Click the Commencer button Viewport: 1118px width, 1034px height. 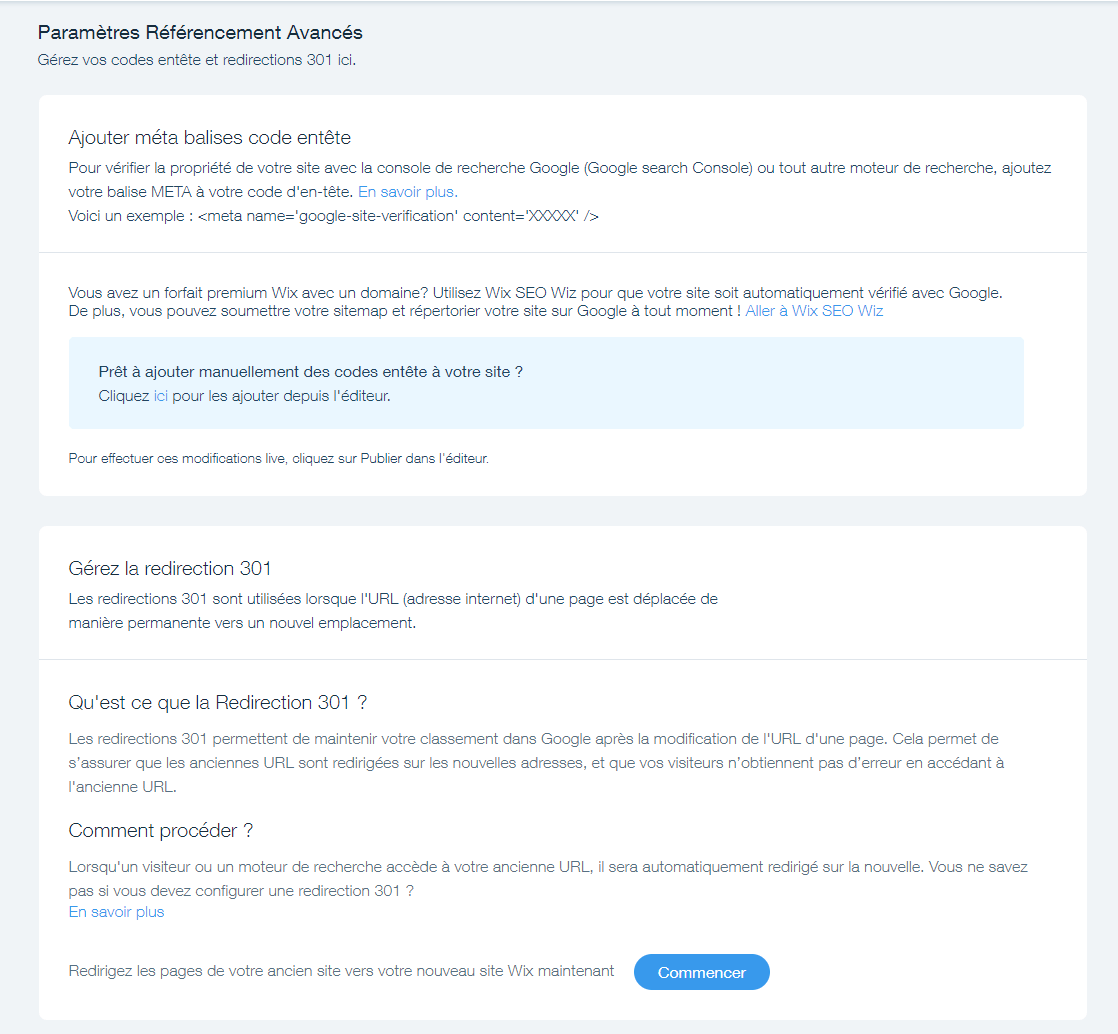pos(702,972)
